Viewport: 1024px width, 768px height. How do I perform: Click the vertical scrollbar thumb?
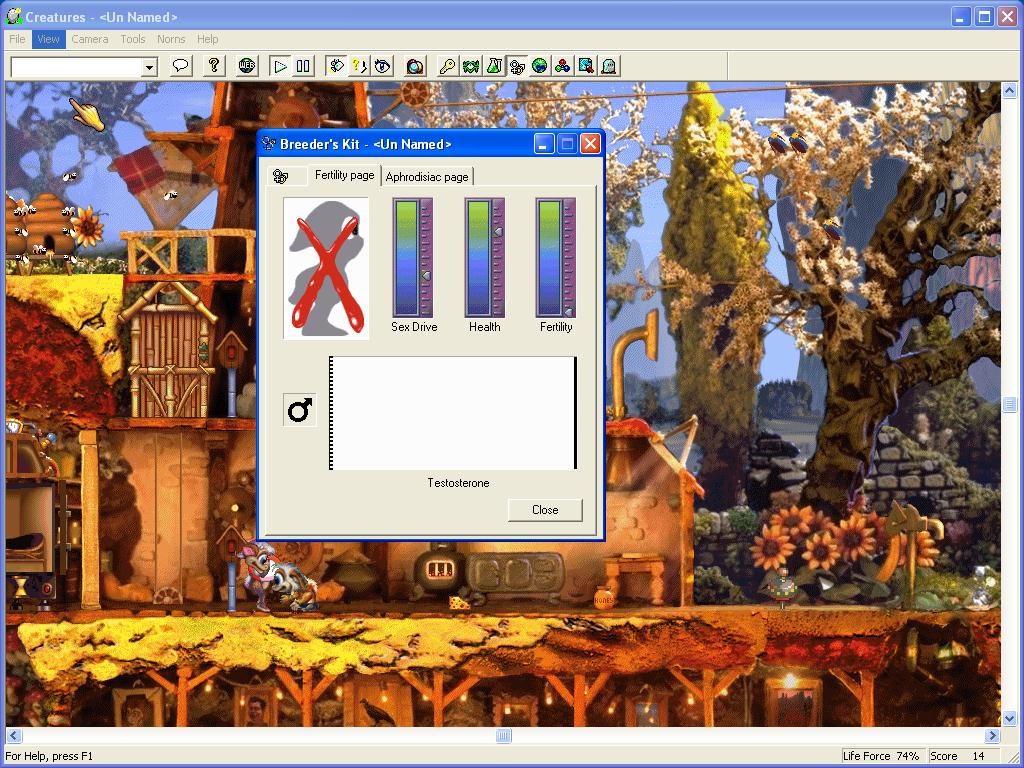coord(1010,405)
